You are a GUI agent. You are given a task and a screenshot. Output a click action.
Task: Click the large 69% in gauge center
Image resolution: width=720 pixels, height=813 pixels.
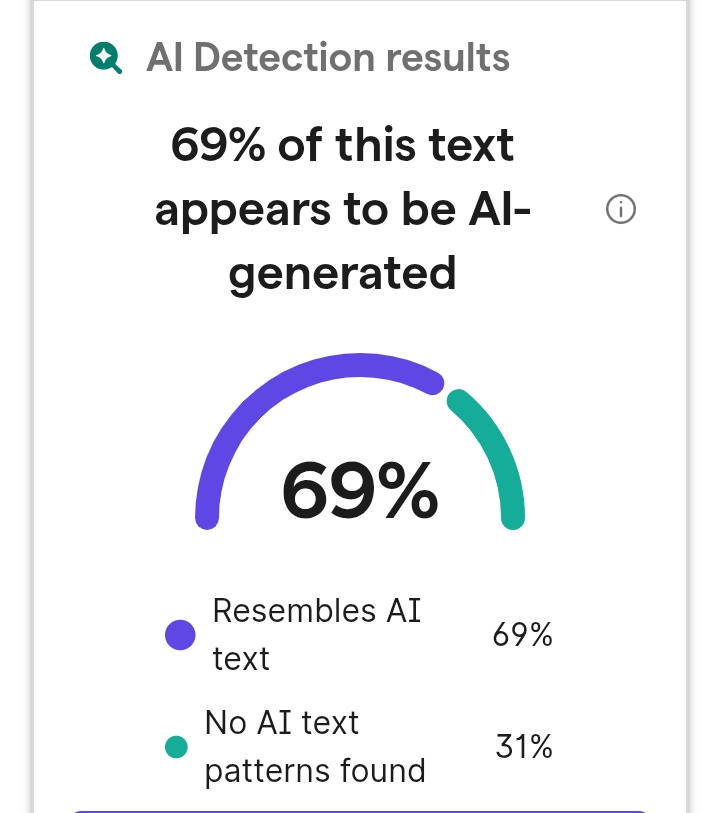(360, 492)
